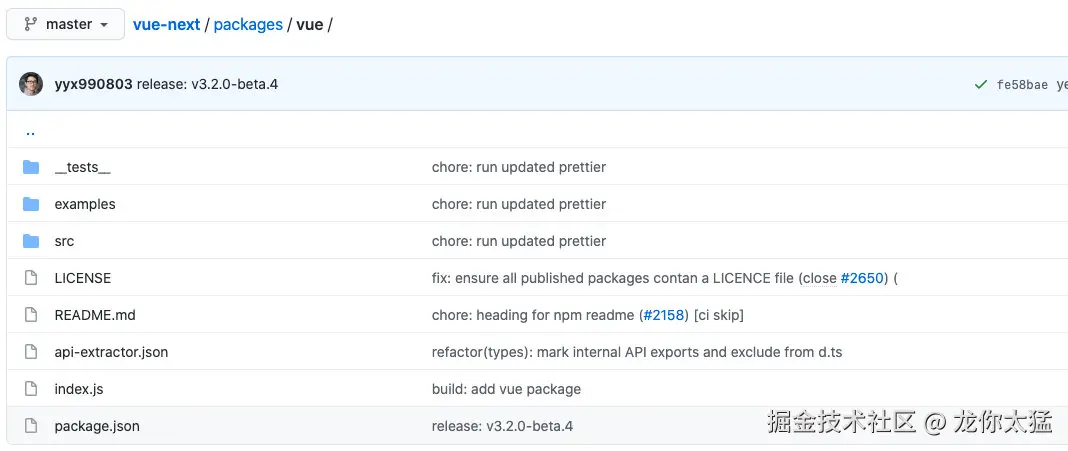Open the examples folder
The image size is (1068, 451).
coord(85,204)
